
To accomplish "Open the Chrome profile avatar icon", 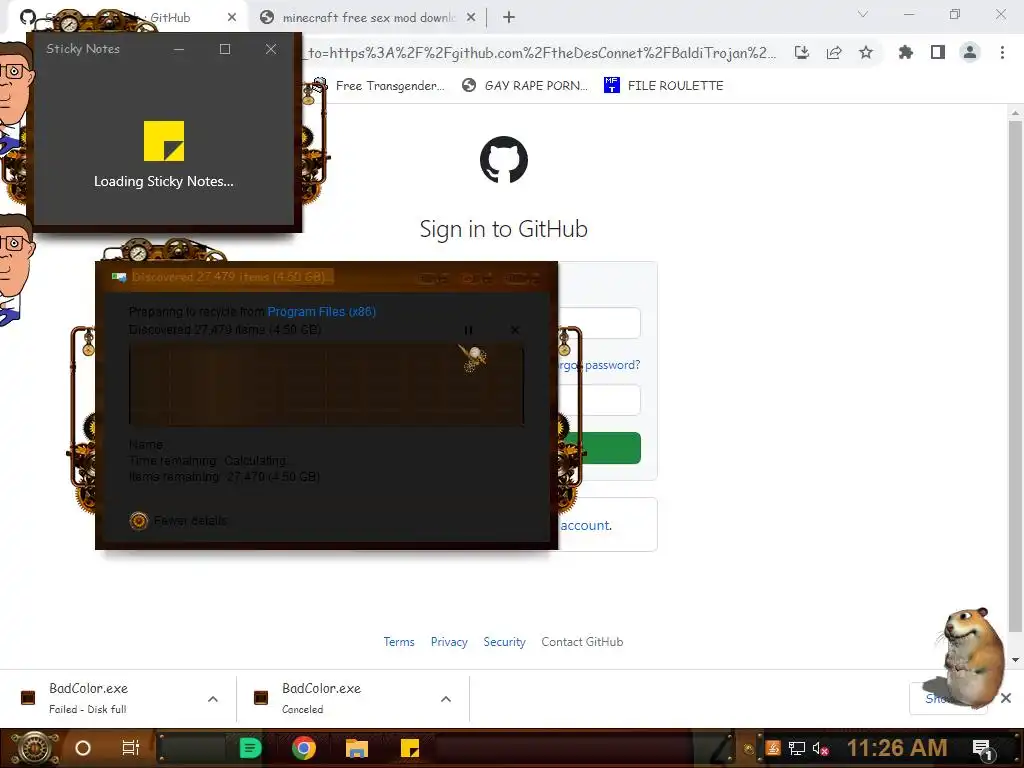I will point(970,52).
